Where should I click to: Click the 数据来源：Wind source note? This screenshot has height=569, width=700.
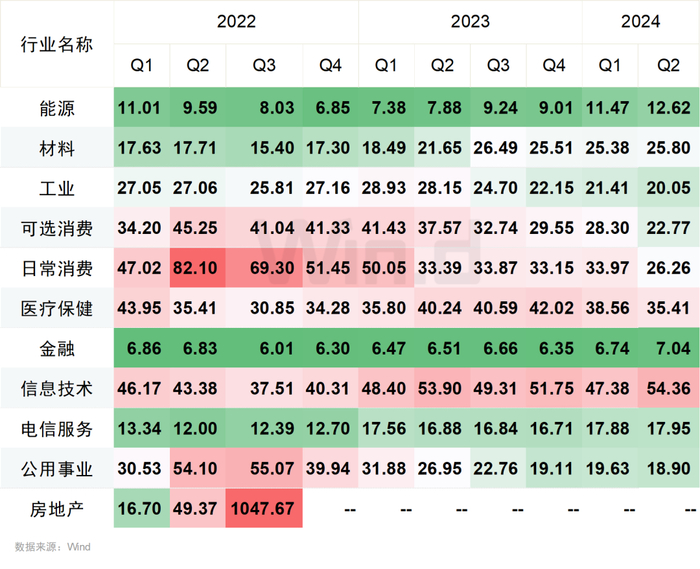pyautogui.click(x=52, y=547)
